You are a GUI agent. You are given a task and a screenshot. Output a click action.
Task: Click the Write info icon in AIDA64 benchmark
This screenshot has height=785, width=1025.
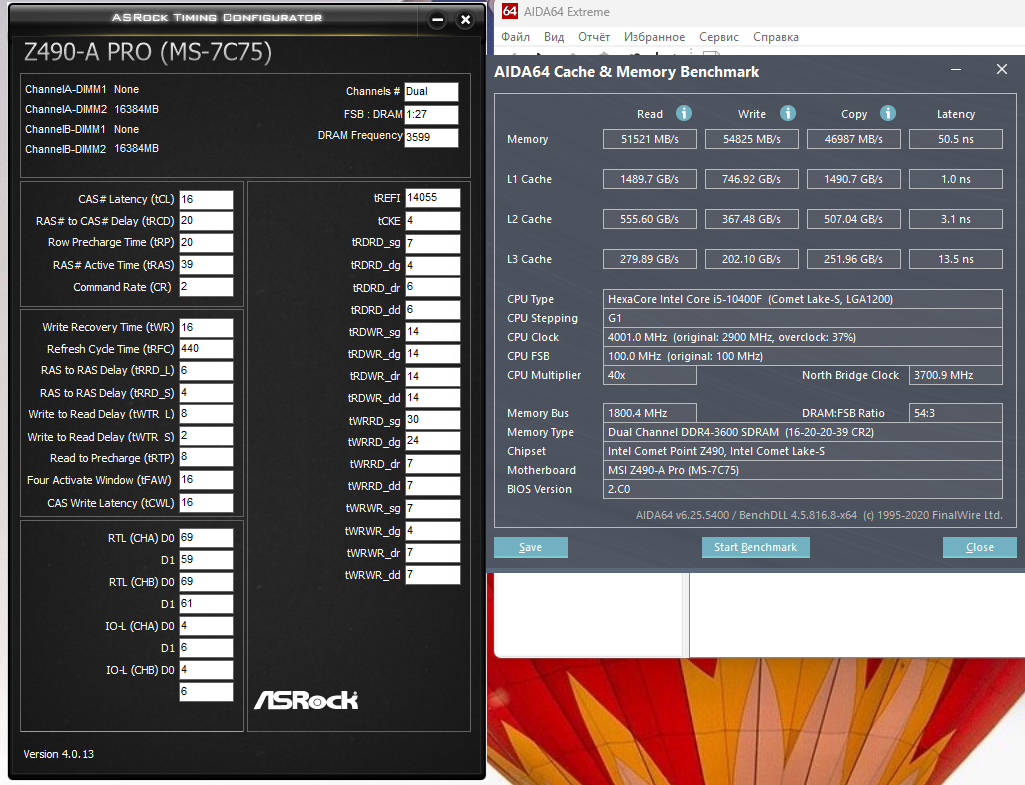pos(788,113)
